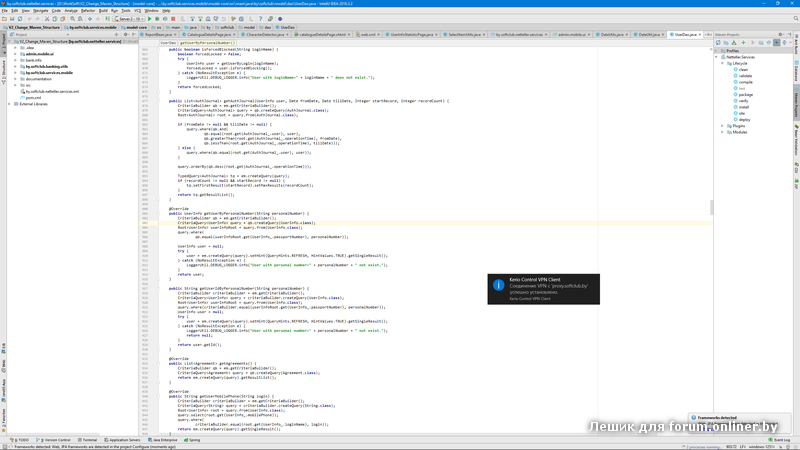Expand the Plugins node in Maven Projects
The image size is (800, 450).
click(723, 126)
